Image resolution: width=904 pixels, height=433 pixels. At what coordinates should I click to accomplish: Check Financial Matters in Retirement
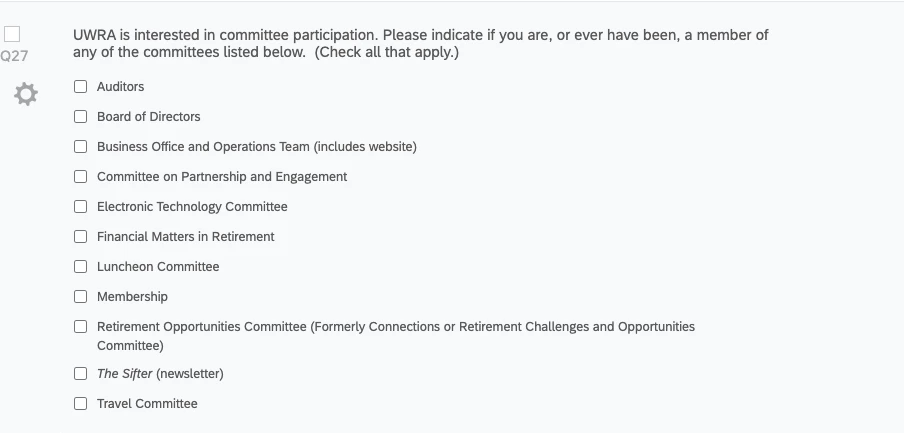(x=81, y=236)
